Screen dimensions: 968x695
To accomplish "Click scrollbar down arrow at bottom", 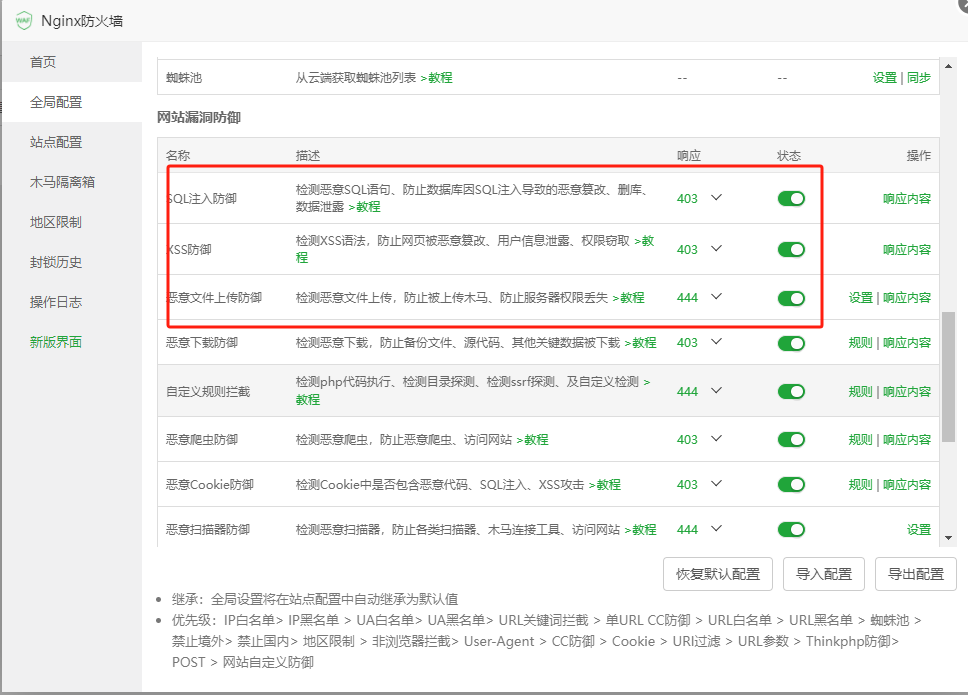I will 949,537.
